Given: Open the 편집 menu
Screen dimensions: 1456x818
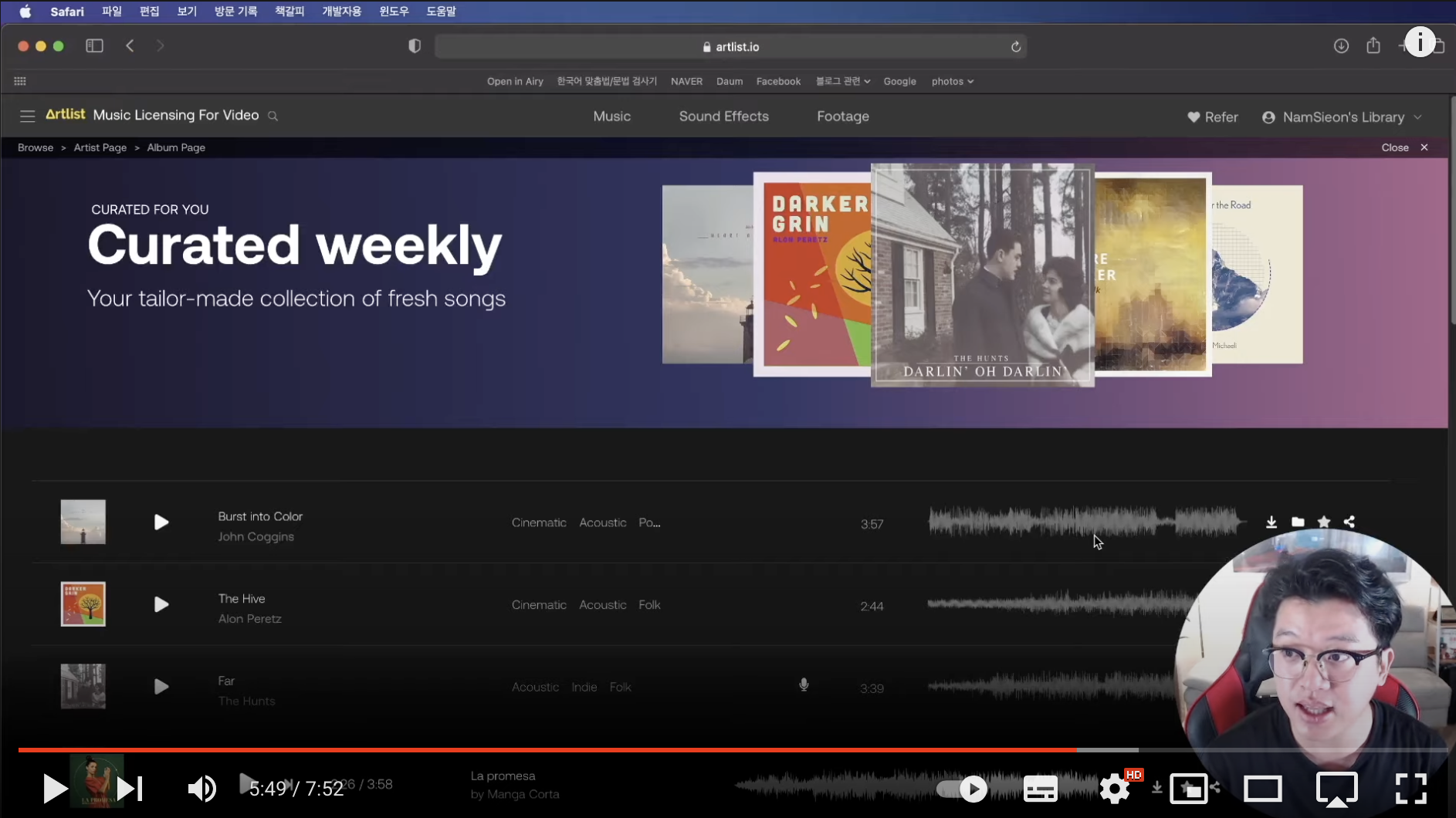Looking at the screenshot, I should [x=149, y=12].
